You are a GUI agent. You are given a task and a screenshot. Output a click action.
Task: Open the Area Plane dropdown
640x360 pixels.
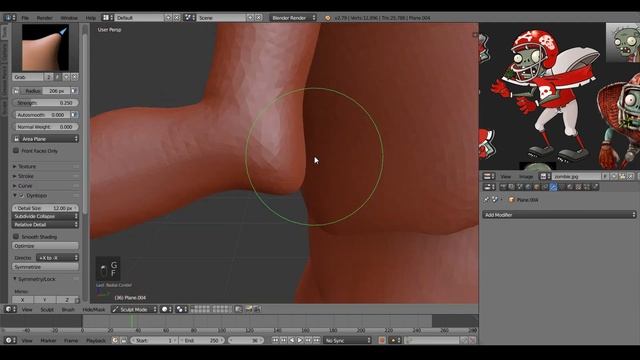[45, 139]
